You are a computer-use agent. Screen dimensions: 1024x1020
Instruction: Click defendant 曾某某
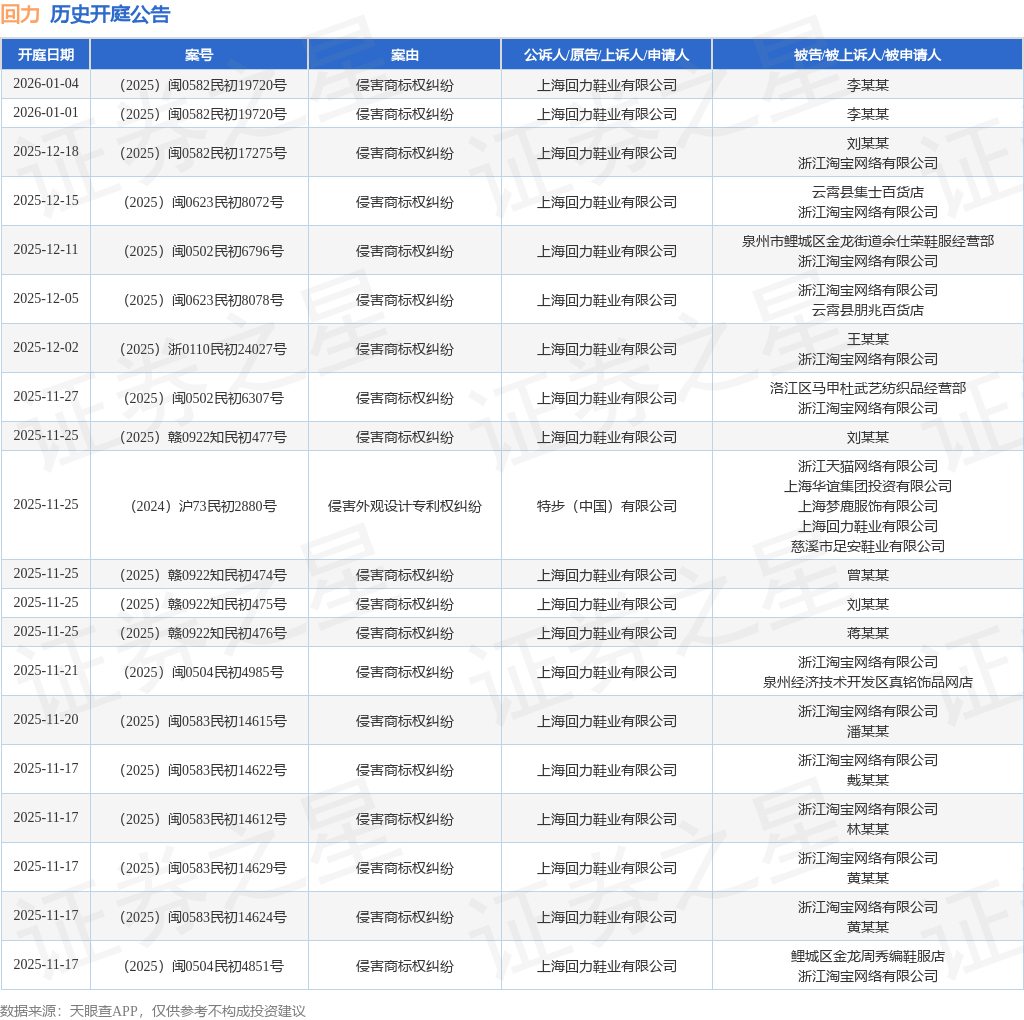(867, 575)
